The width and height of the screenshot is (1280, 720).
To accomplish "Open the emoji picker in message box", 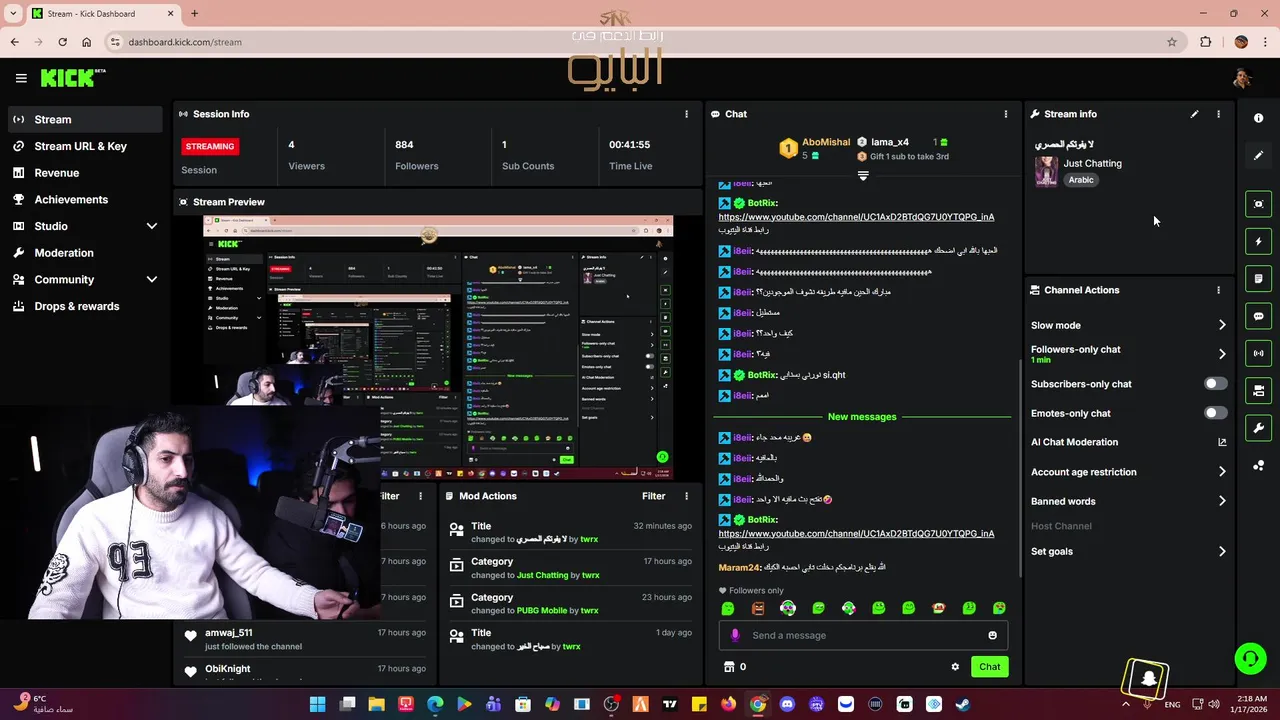I will (x=992, y=635).
